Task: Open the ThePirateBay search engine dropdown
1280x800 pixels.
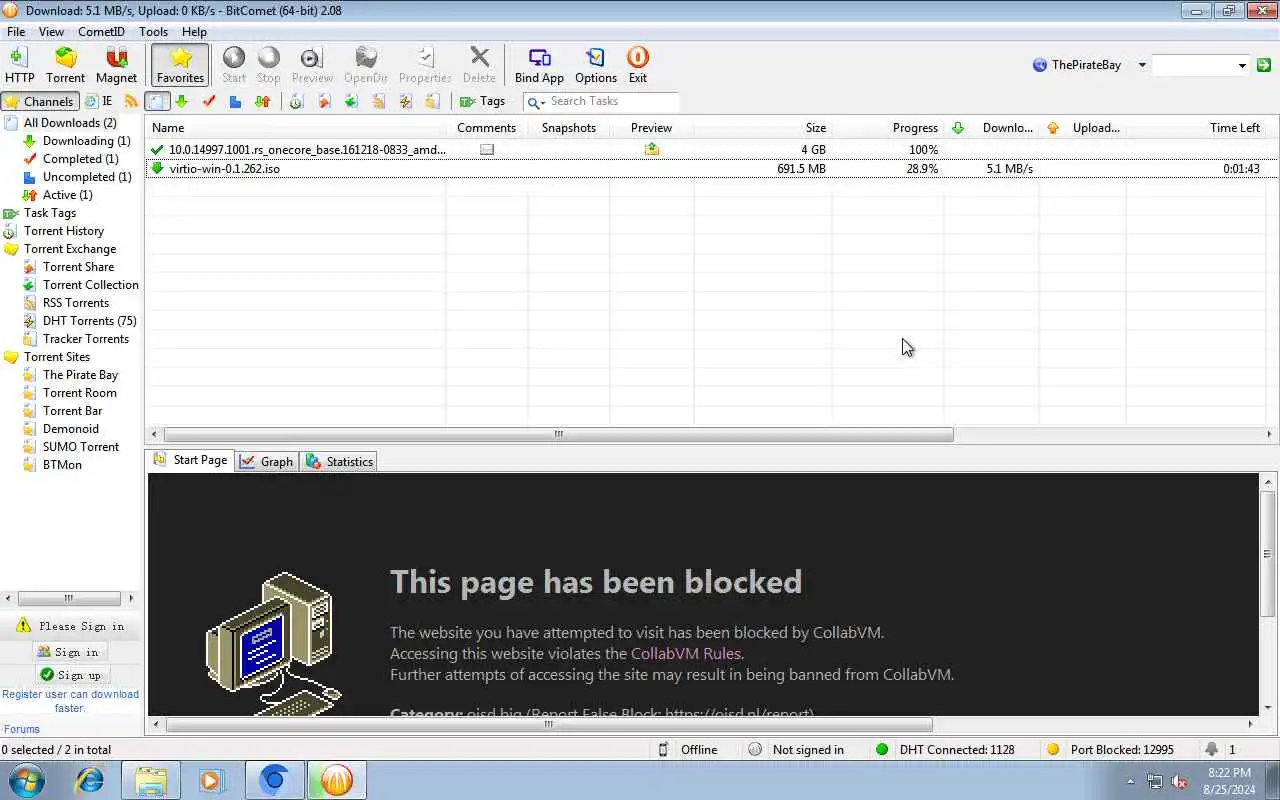Action: [1142, 65]
